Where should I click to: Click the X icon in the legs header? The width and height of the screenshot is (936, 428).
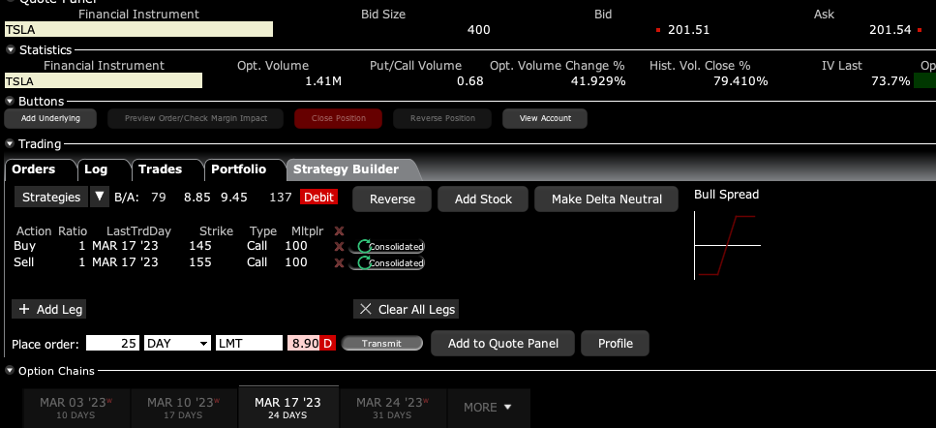coord(339,231)
